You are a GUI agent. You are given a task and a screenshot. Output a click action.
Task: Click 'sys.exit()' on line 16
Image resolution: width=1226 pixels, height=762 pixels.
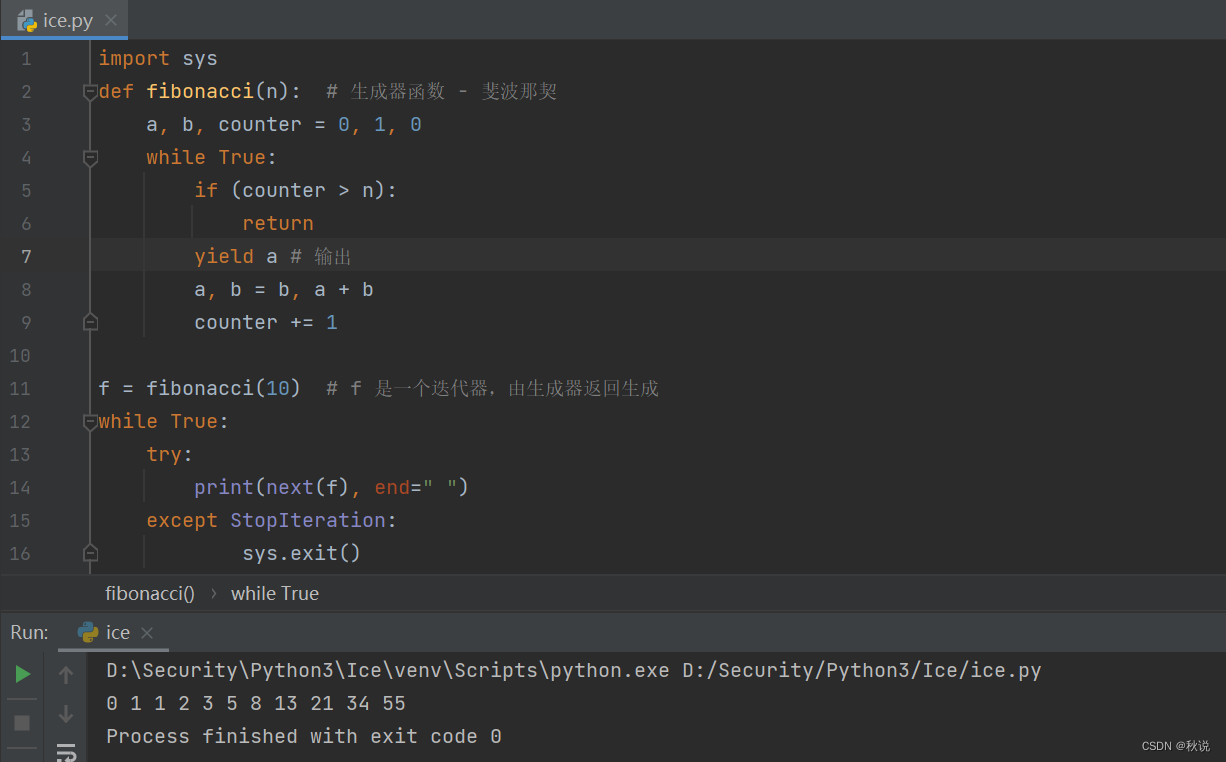click(301, 554)
